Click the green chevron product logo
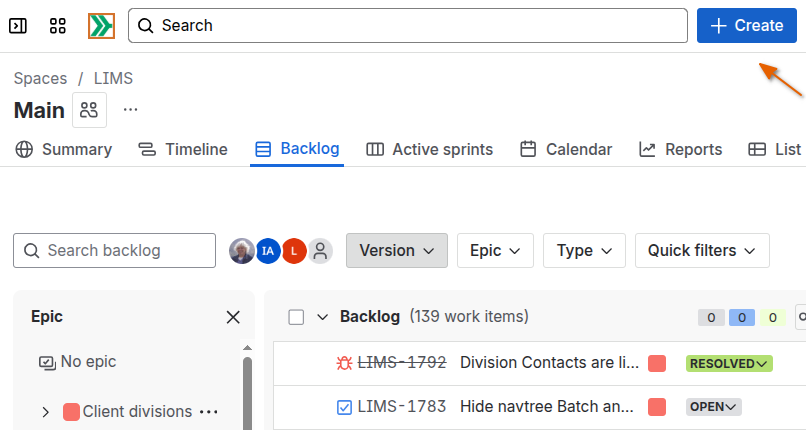This screenshot has height=430, width=806. [101, 26]
